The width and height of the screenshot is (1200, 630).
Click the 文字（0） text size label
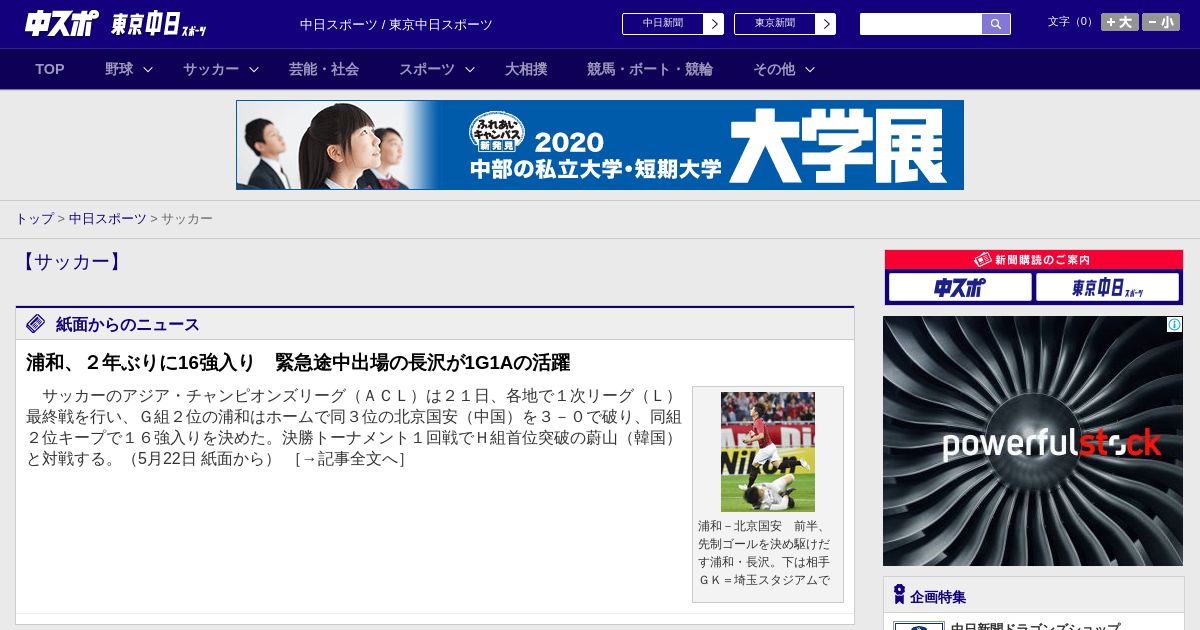point(1072,21)
